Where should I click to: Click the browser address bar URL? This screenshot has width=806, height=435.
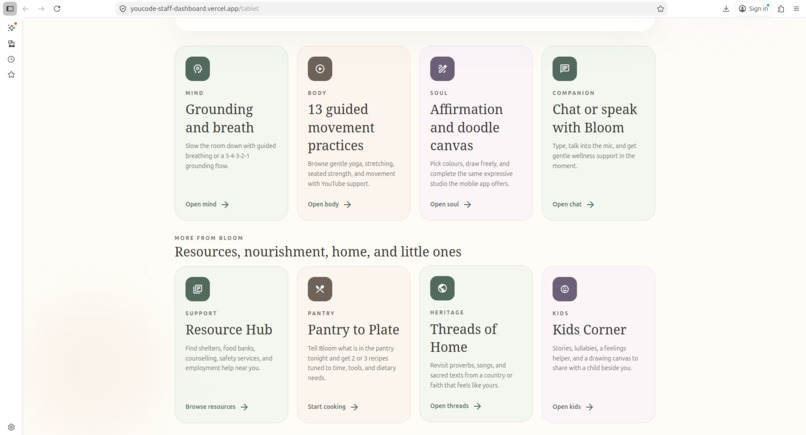(194, 9)
